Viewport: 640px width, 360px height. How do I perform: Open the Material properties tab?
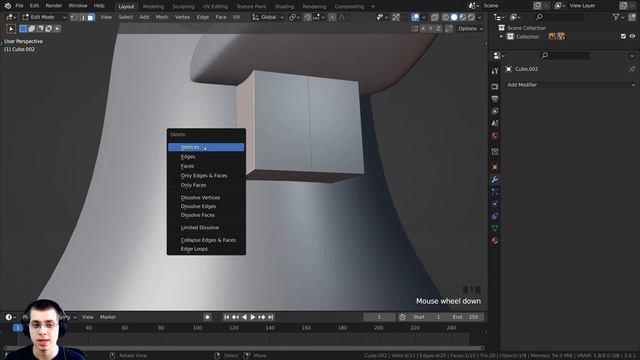click(495, 240)
